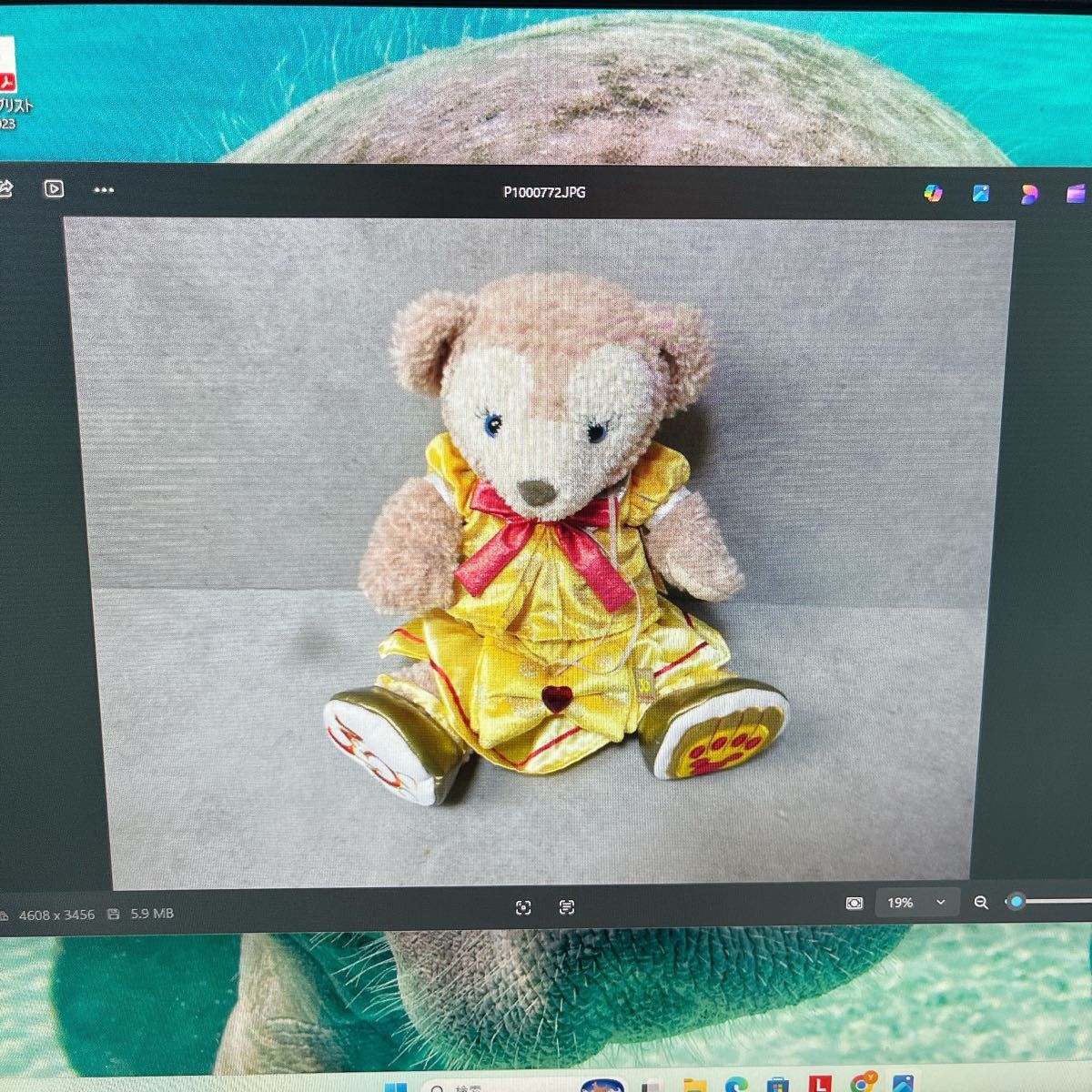This screenshot has width=1092, height=1092.
Task: Open Microsoft Store from taskbar
Action: tap(778, 1084)
